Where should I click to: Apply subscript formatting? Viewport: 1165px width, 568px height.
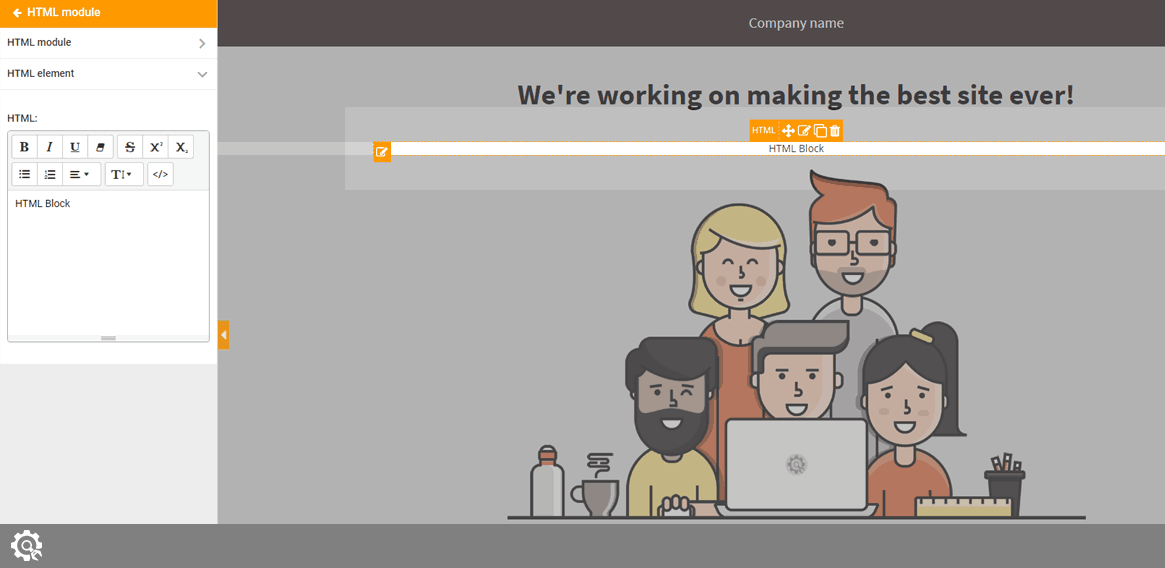click(x=181, y=147)
